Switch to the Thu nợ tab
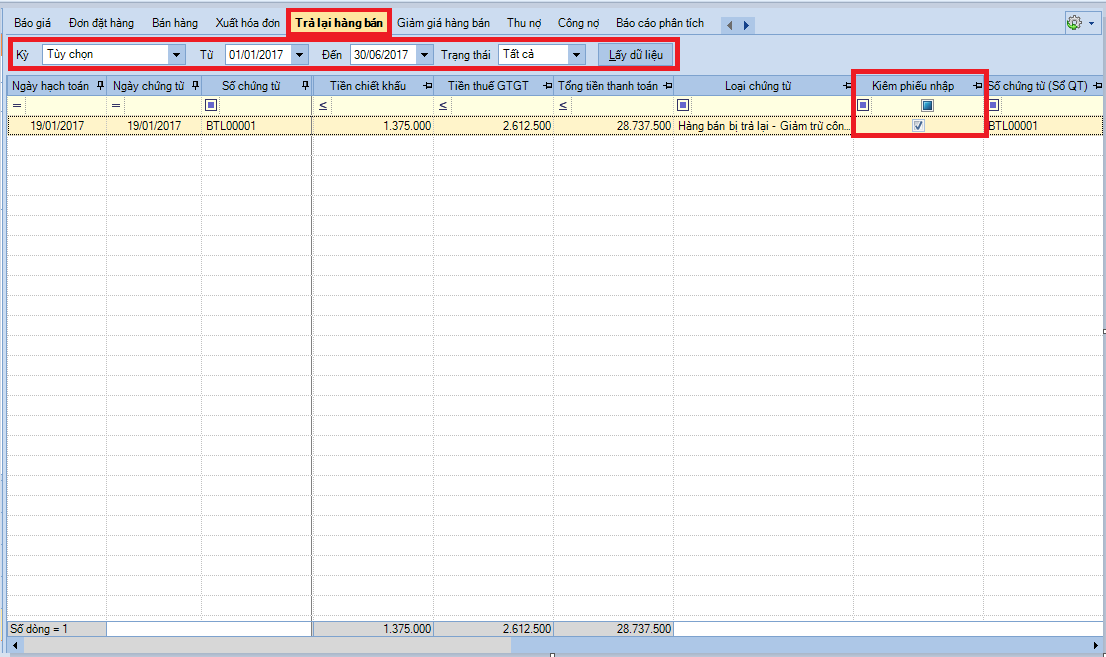Image resolution: width=1106 pixels, height=657 pixels. 524,23
